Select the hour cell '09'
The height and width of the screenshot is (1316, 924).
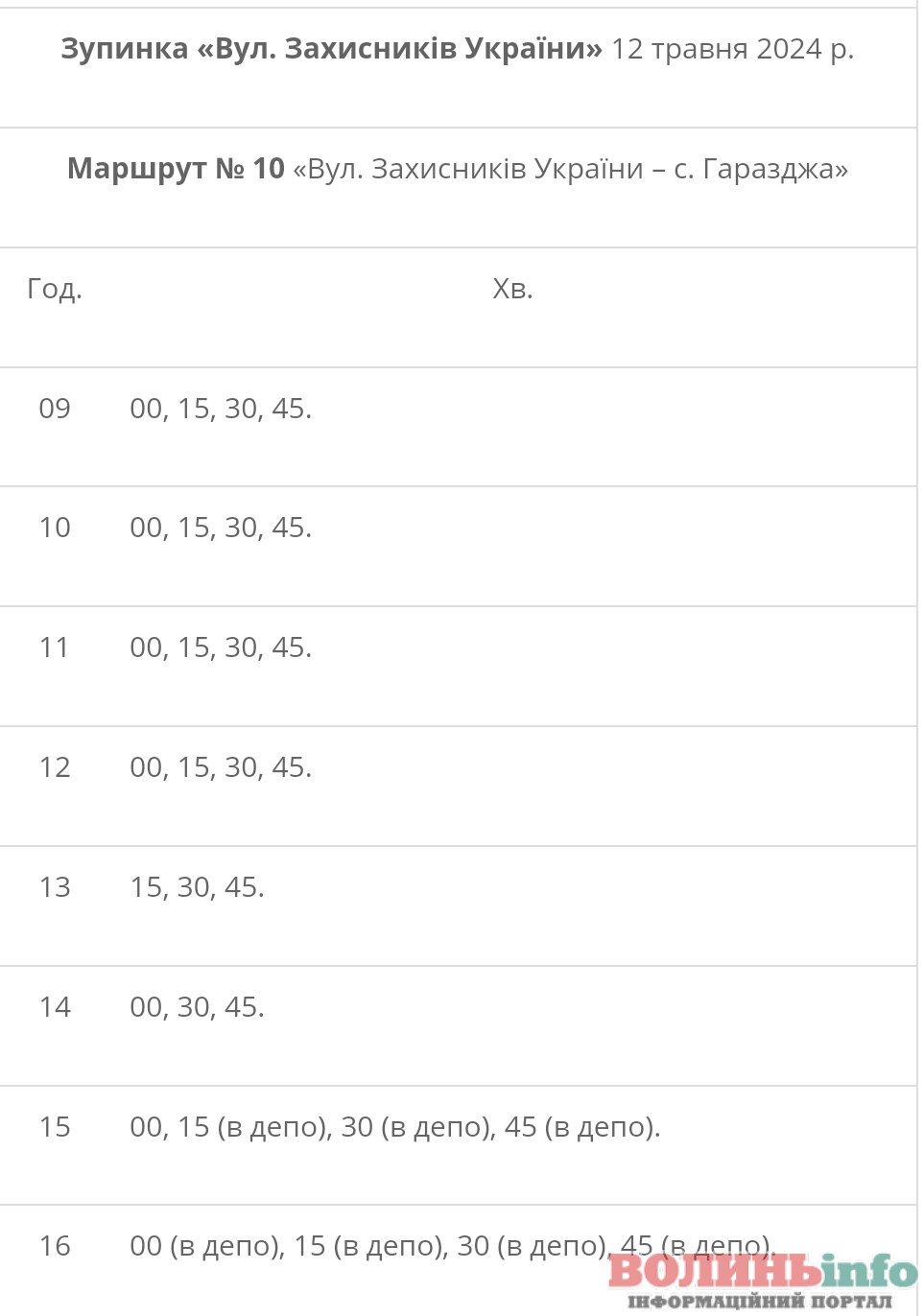click(55, 409)
